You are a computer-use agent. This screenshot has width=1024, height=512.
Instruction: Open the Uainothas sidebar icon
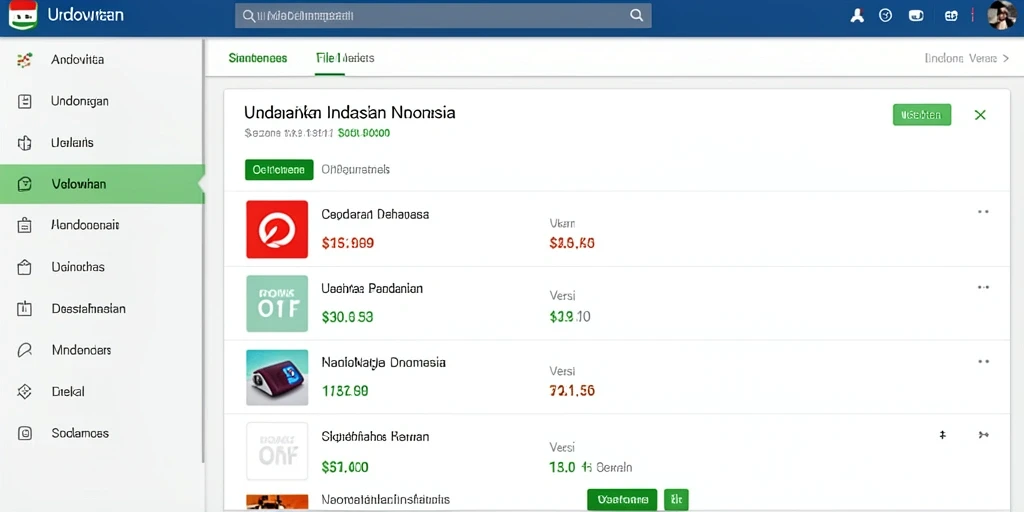point(24,267)
